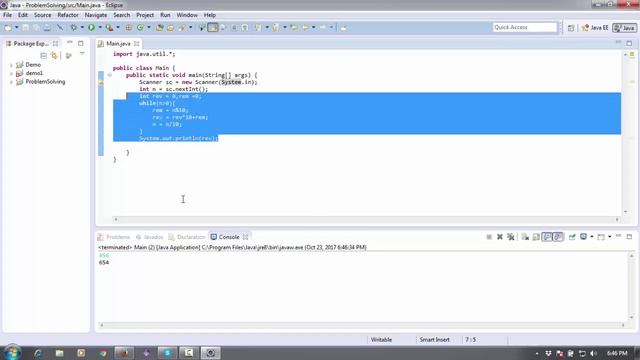Expand the demo1 project

click(11, 73)
